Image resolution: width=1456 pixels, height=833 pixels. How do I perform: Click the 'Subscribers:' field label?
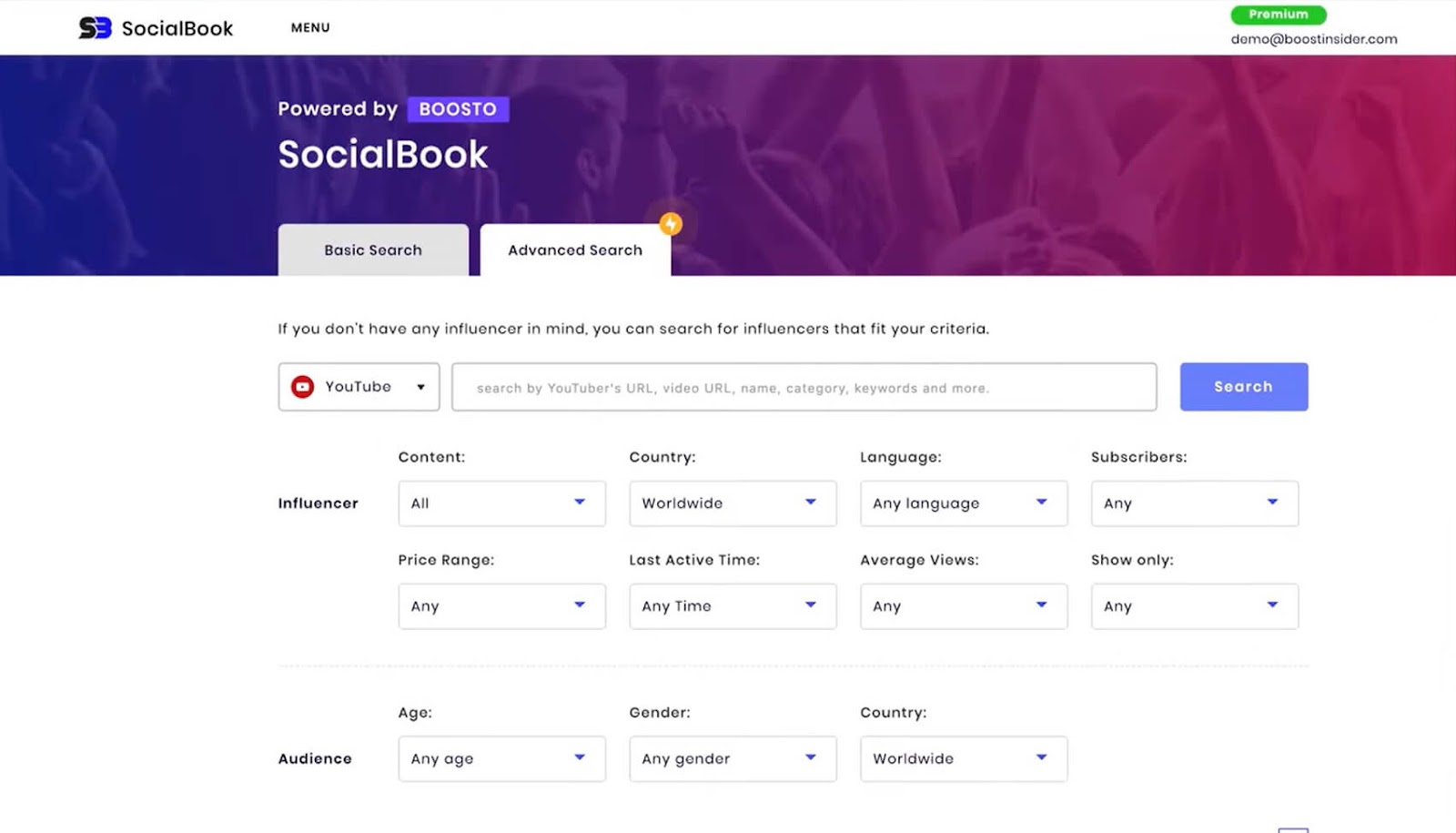coord(1139,457)
